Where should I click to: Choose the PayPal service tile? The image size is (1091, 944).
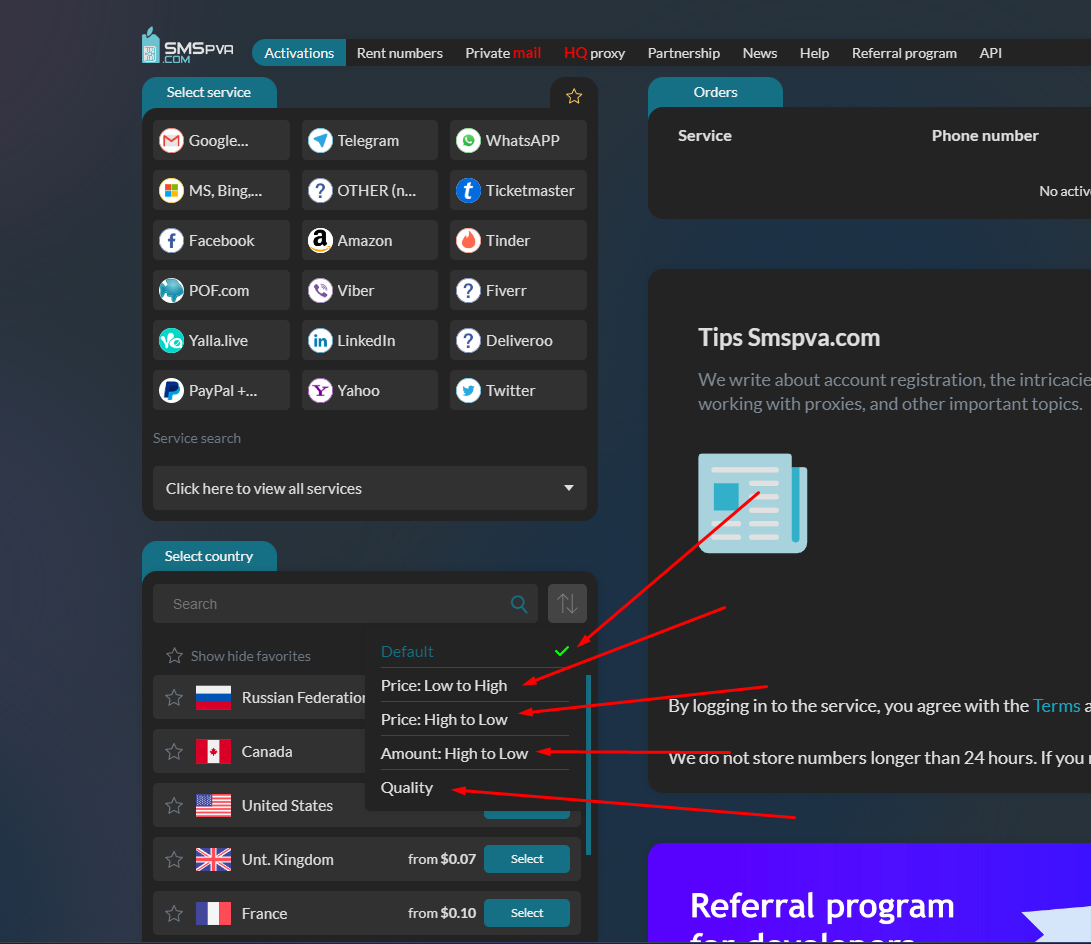pyautogui.click(x=221, y=391)
